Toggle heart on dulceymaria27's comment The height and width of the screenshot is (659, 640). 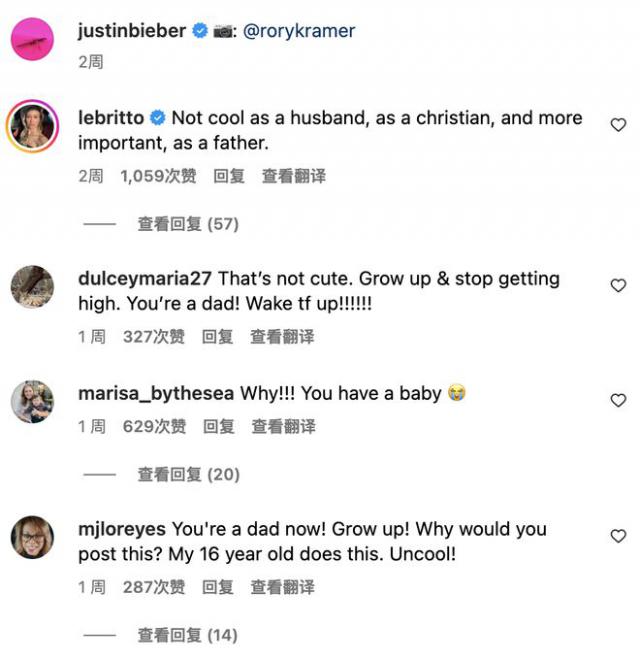(618, 286)
